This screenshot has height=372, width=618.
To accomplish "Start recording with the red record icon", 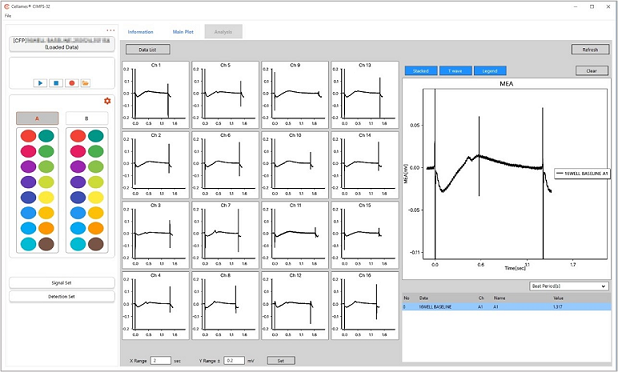I will coord(72,83).
